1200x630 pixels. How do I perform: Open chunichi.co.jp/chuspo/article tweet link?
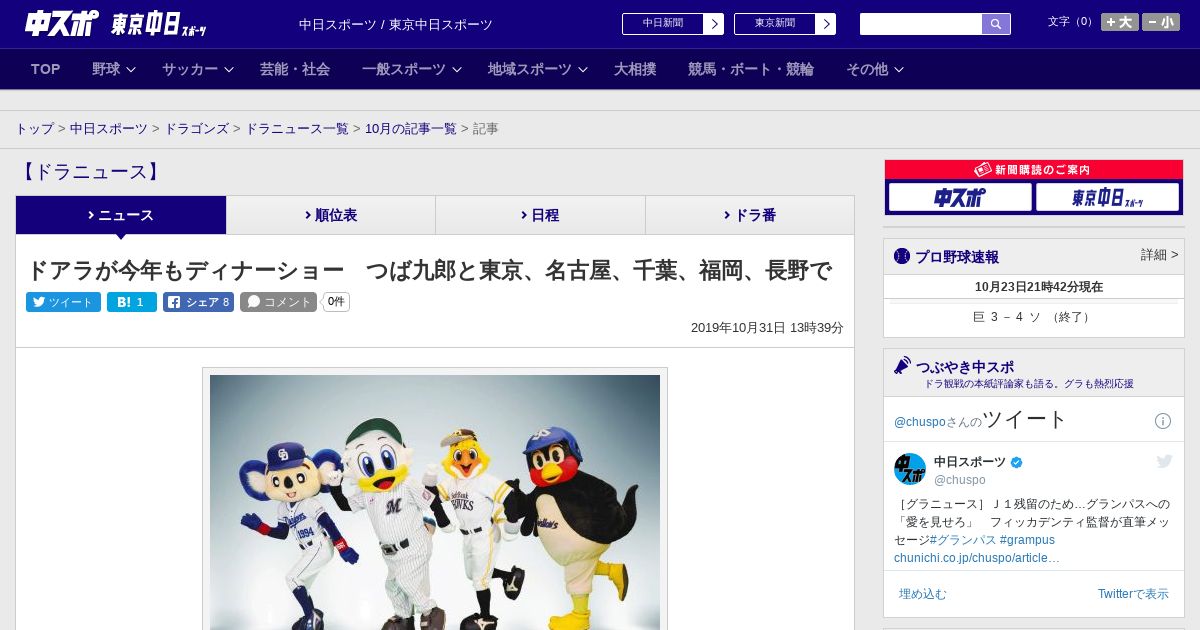[977, 558]
